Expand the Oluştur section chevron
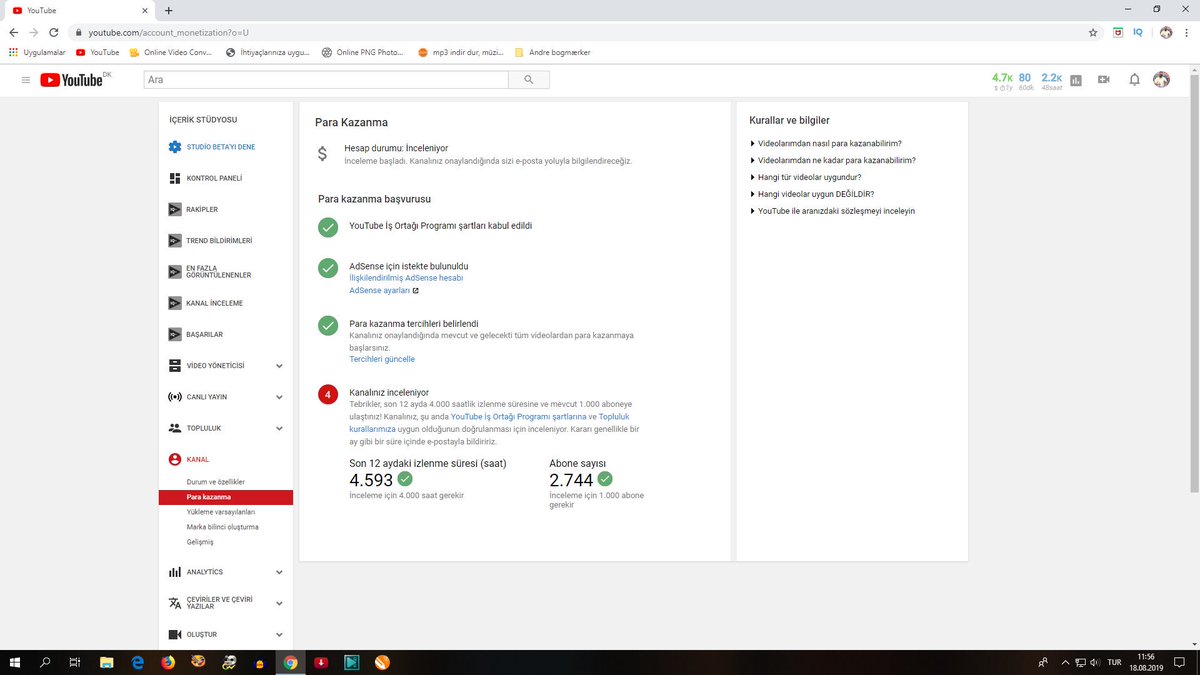 (279, 634)
